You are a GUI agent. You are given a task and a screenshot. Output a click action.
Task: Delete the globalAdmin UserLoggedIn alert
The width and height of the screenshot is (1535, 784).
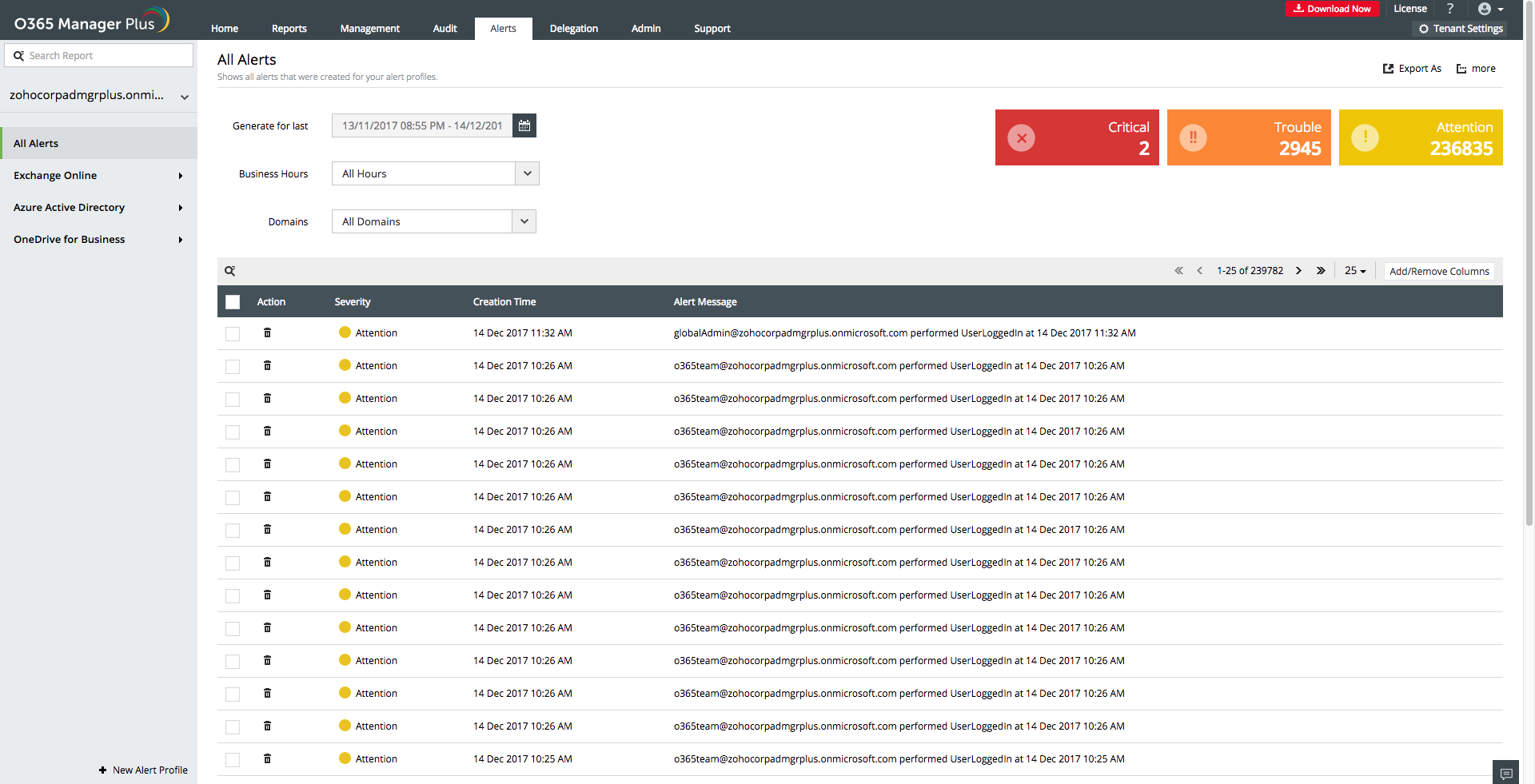267,332
